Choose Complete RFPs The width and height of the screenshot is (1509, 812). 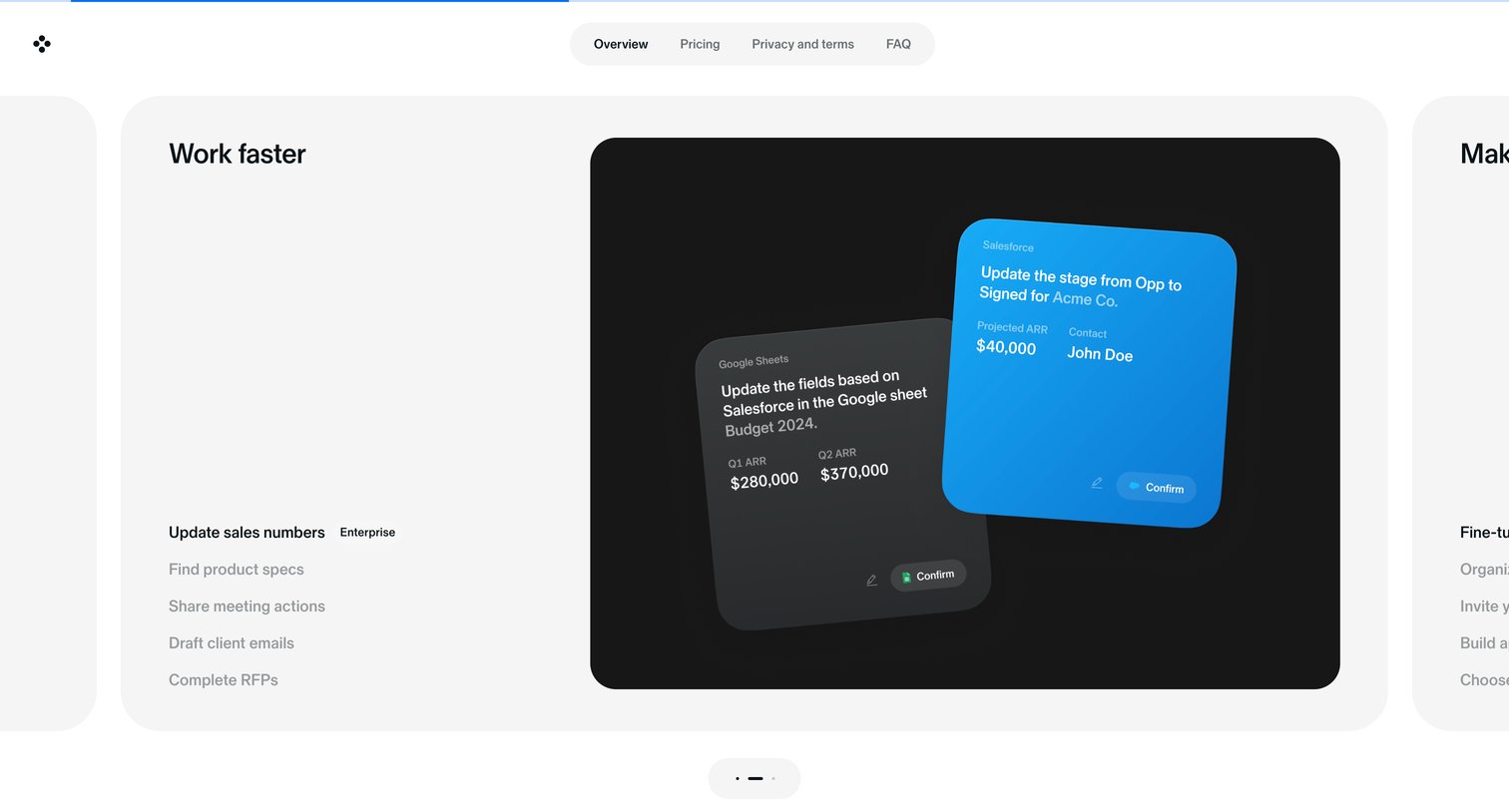click(x=224, y=680)
